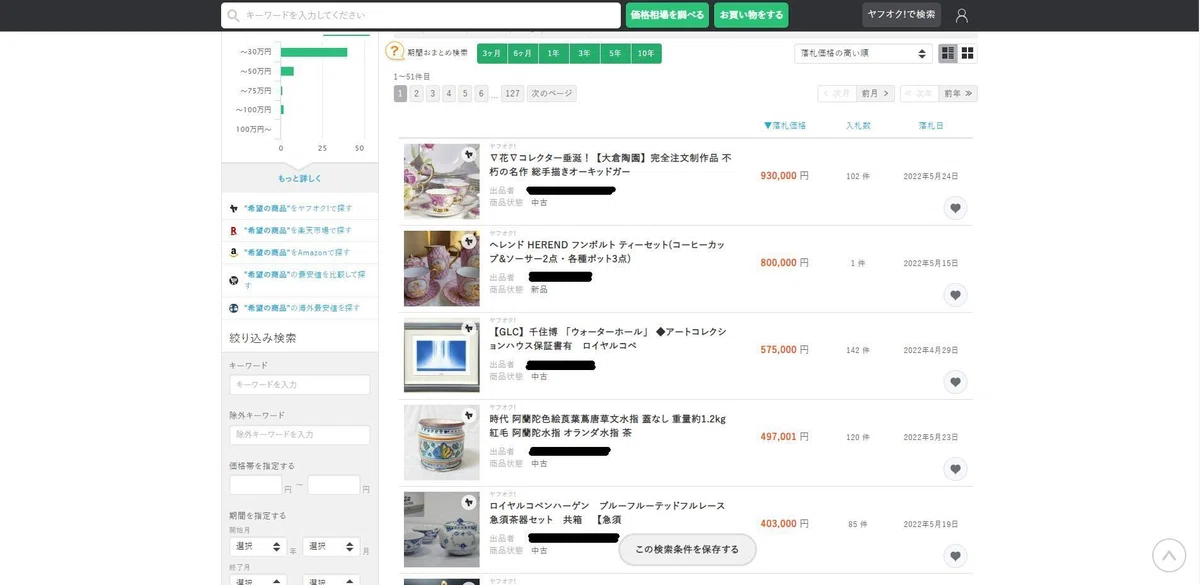The image size is (1200, 585).
Task: Favorite the 800,000円 HEREND item heart
Action: point(955,295)
